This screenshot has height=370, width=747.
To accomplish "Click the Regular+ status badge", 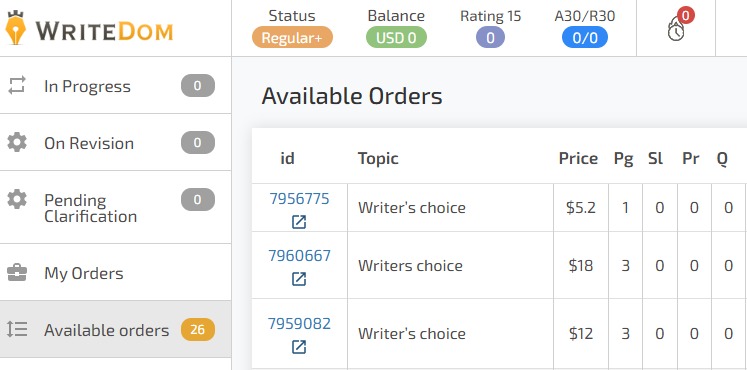I will (293, 38).
